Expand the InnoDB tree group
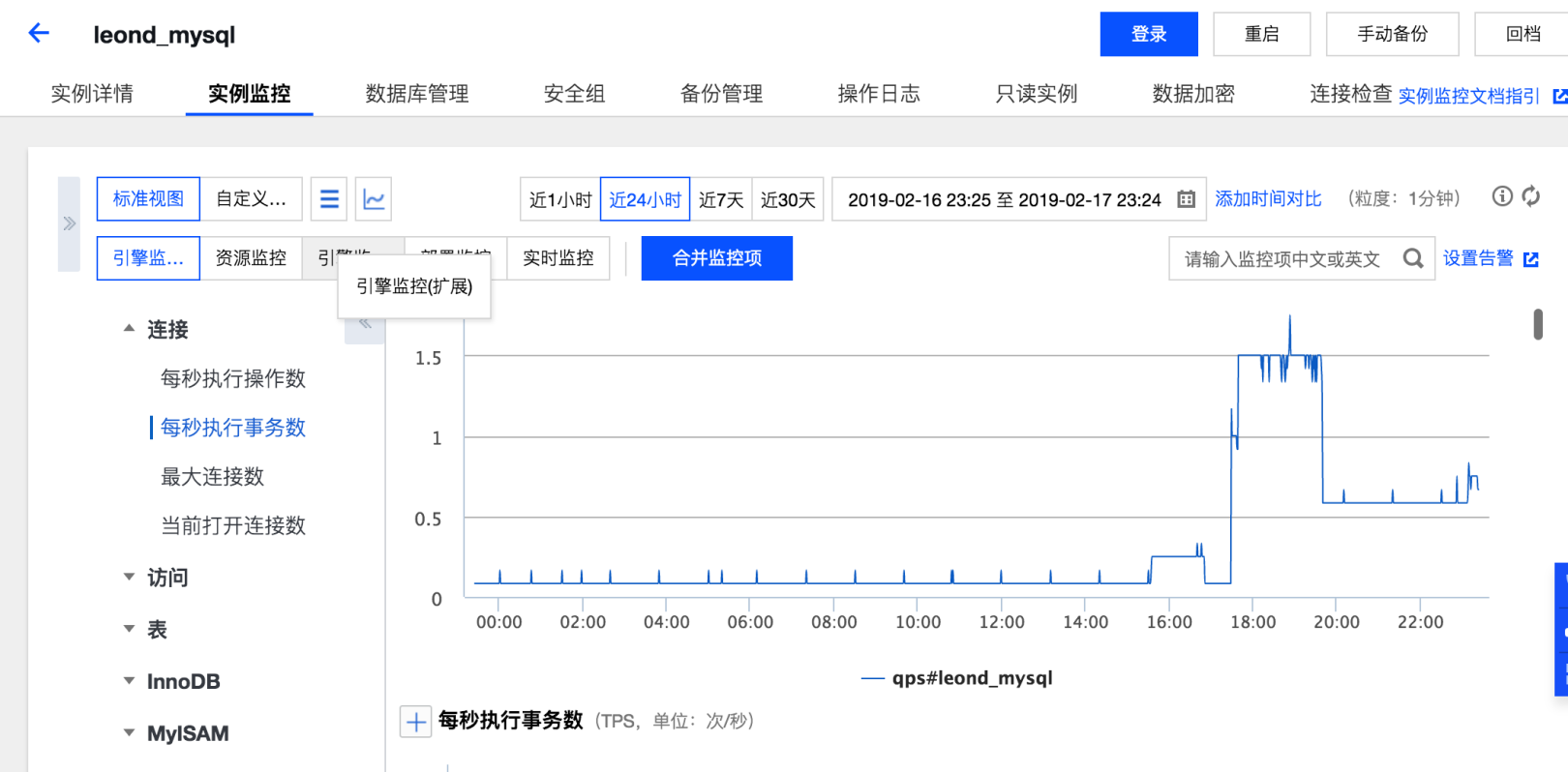Viewport: 1568px width, 772px height. pos(129,681)
